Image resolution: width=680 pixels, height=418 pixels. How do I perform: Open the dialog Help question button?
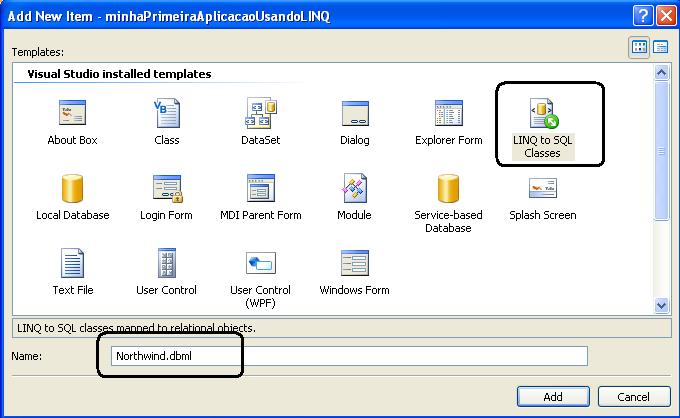pos(643,16)
